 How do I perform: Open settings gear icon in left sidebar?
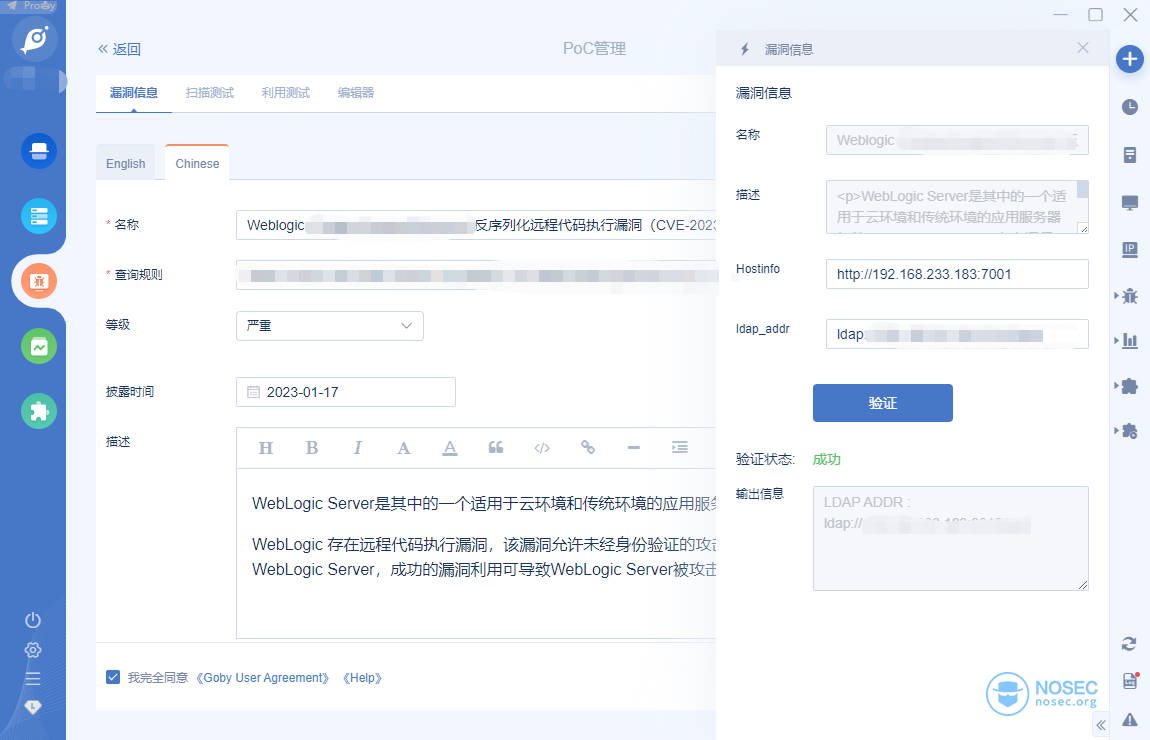(33, 650)
